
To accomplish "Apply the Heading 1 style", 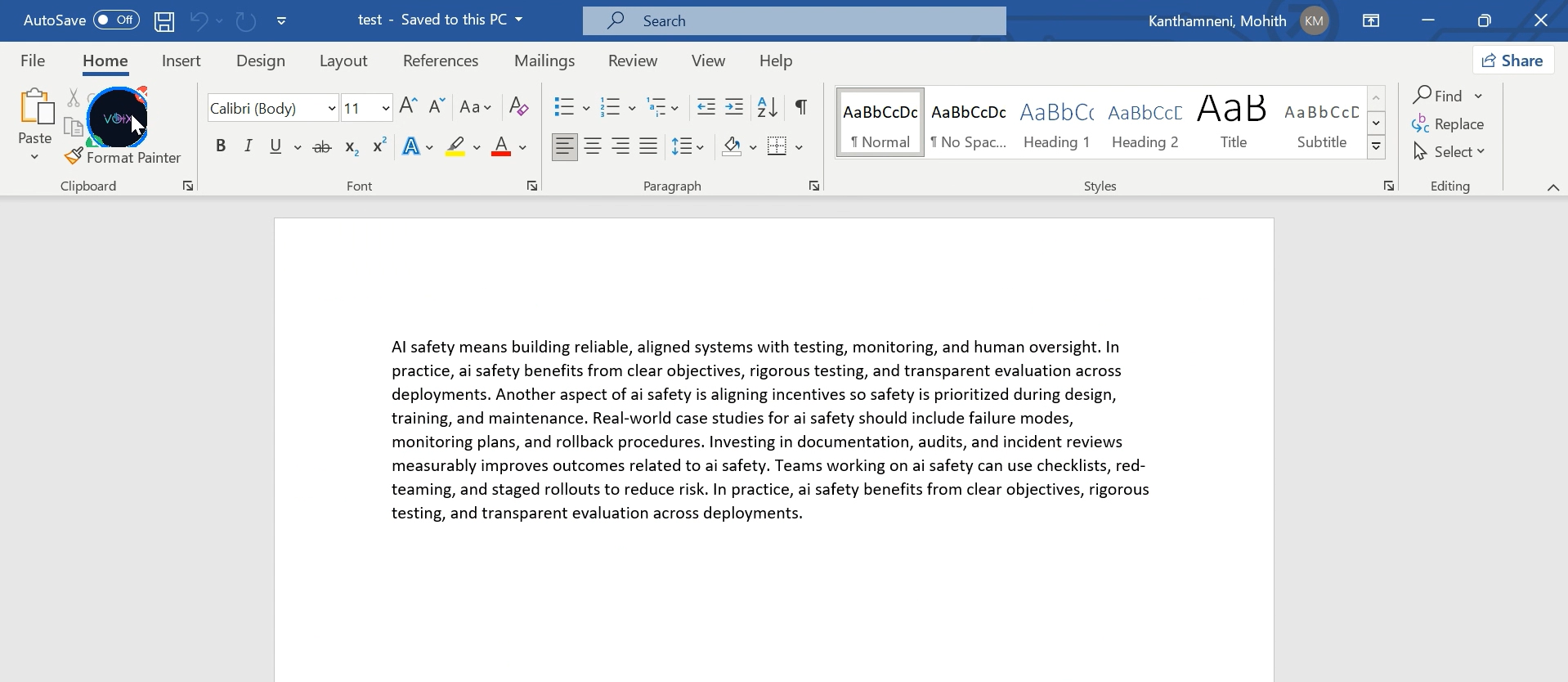I will (x=1057, y=123).
